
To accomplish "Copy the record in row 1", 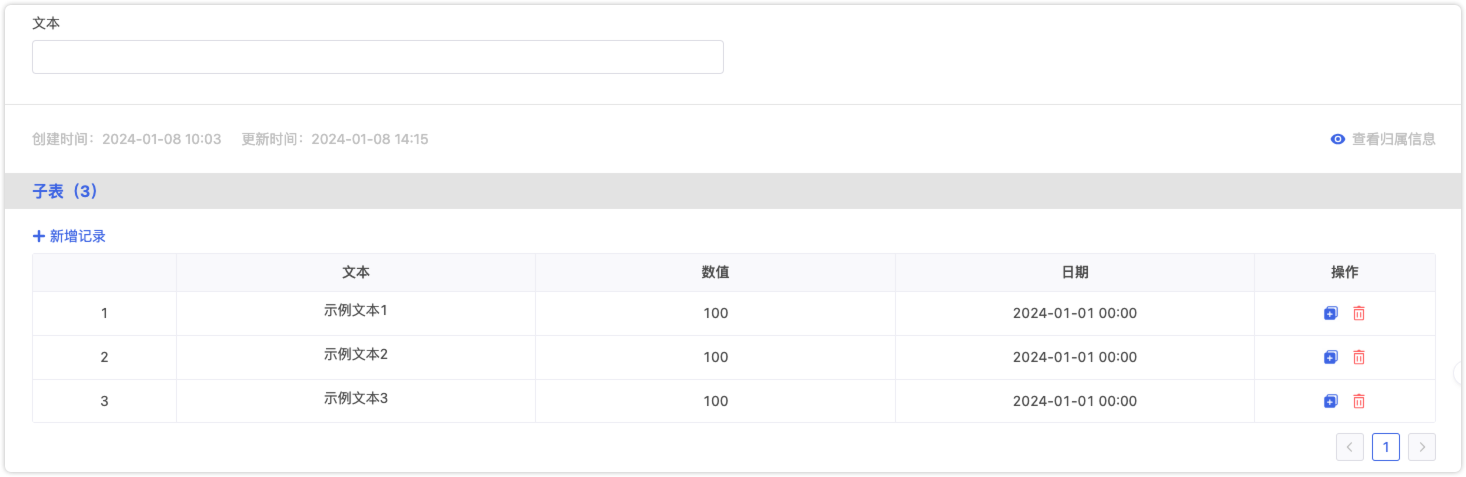I will point(1330,313).
